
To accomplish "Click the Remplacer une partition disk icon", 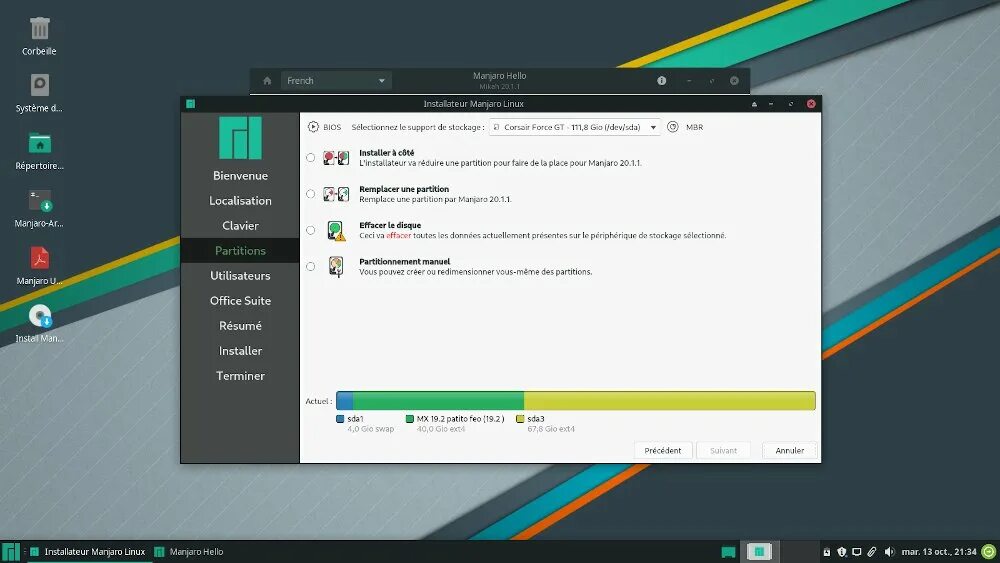I will 336,194.
